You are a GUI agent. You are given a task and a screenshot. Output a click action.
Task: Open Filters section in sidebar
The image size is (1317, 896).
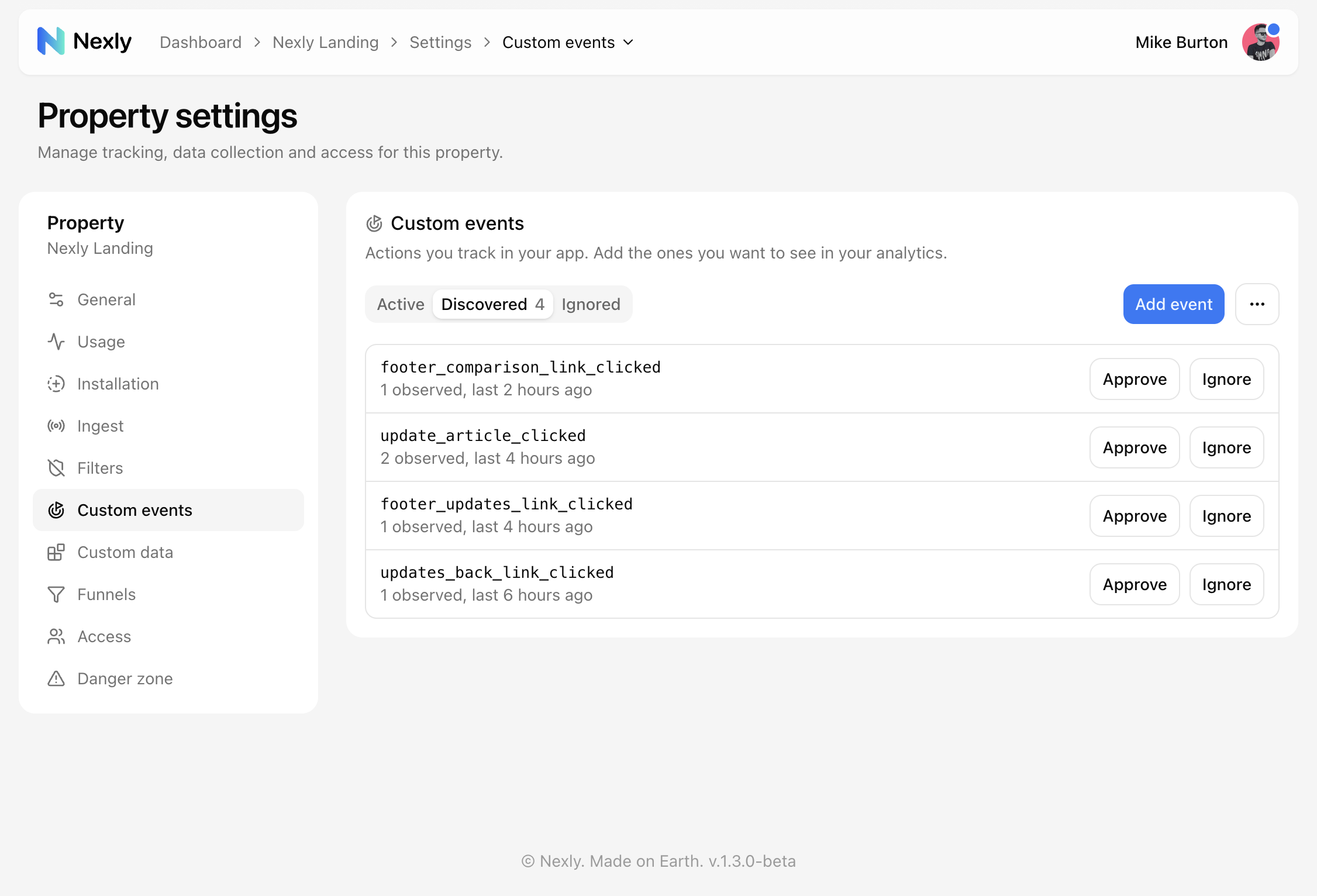[x=168, y=468]
